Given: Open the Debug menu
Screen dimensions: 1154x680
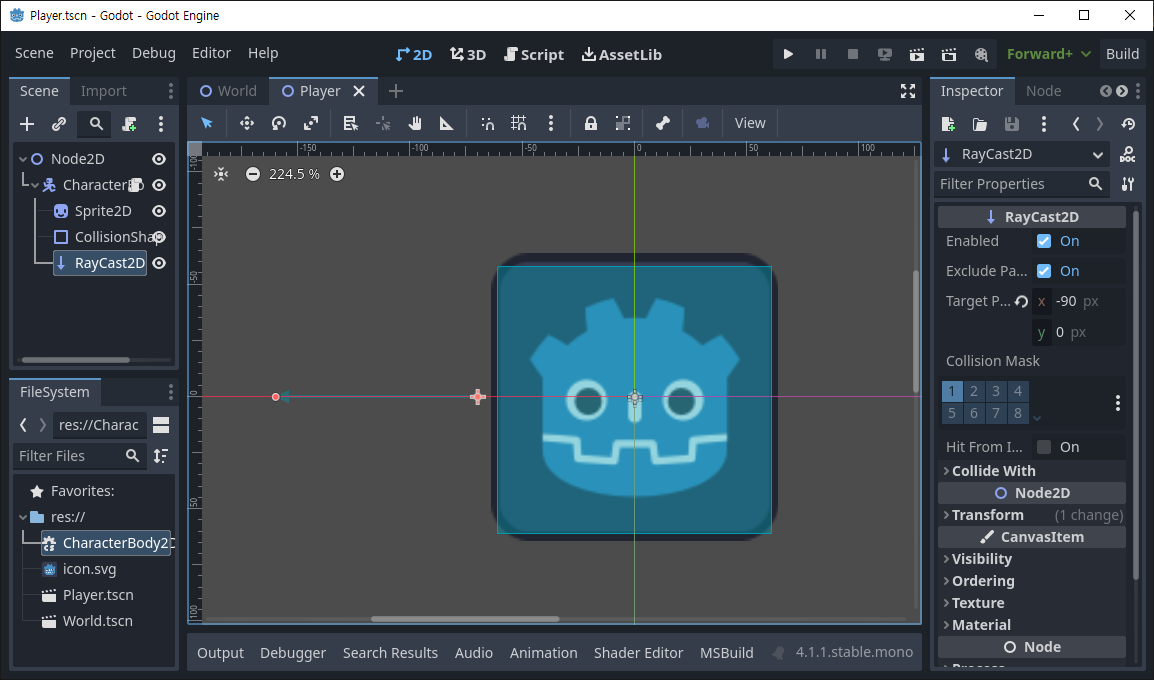Looking at the screenshot, I should (154, 53).
